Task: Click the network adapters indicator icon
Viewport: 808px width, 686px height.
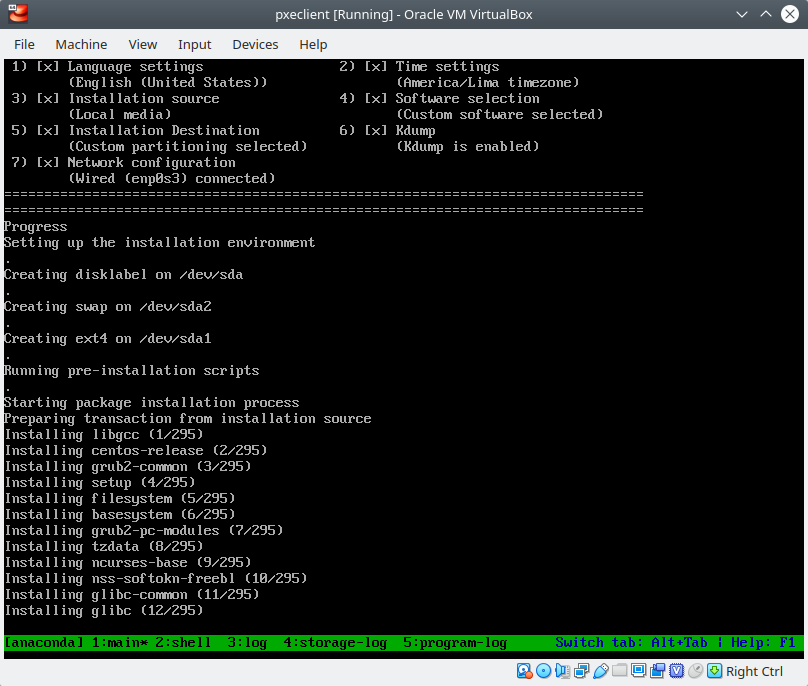Action: pos(581,671)
